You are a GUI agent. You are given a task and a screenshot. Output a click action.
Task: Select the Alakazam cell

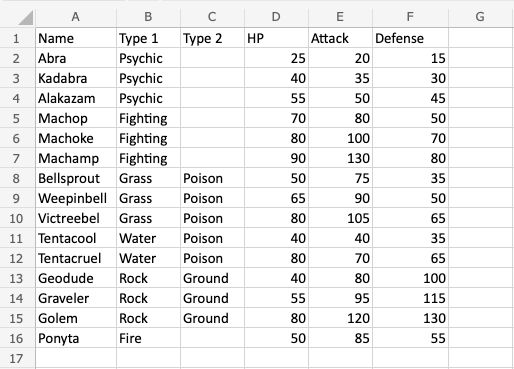76,98
